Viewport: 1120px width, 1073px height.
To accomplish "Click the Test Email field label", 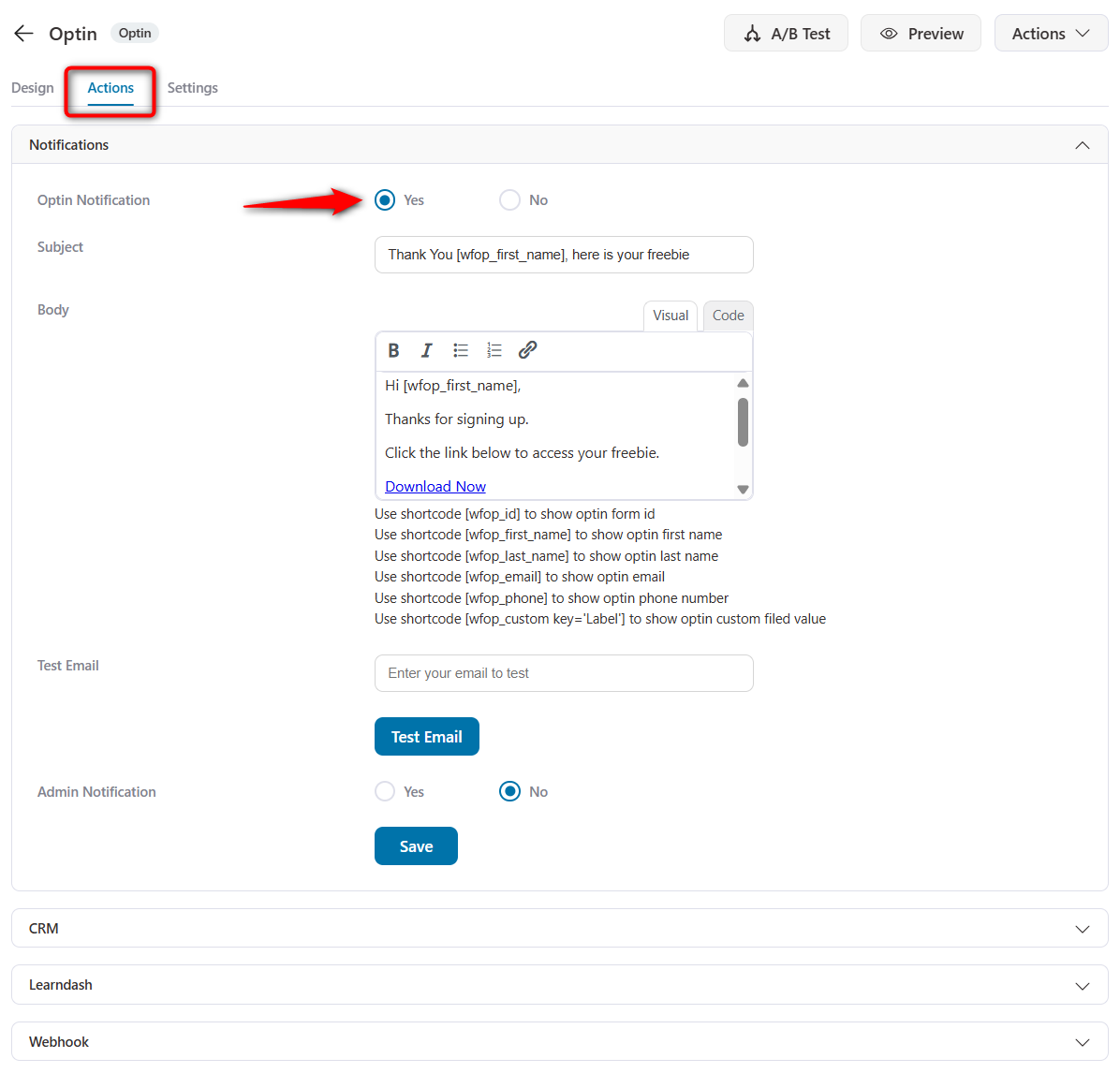I will pos(67,665).
